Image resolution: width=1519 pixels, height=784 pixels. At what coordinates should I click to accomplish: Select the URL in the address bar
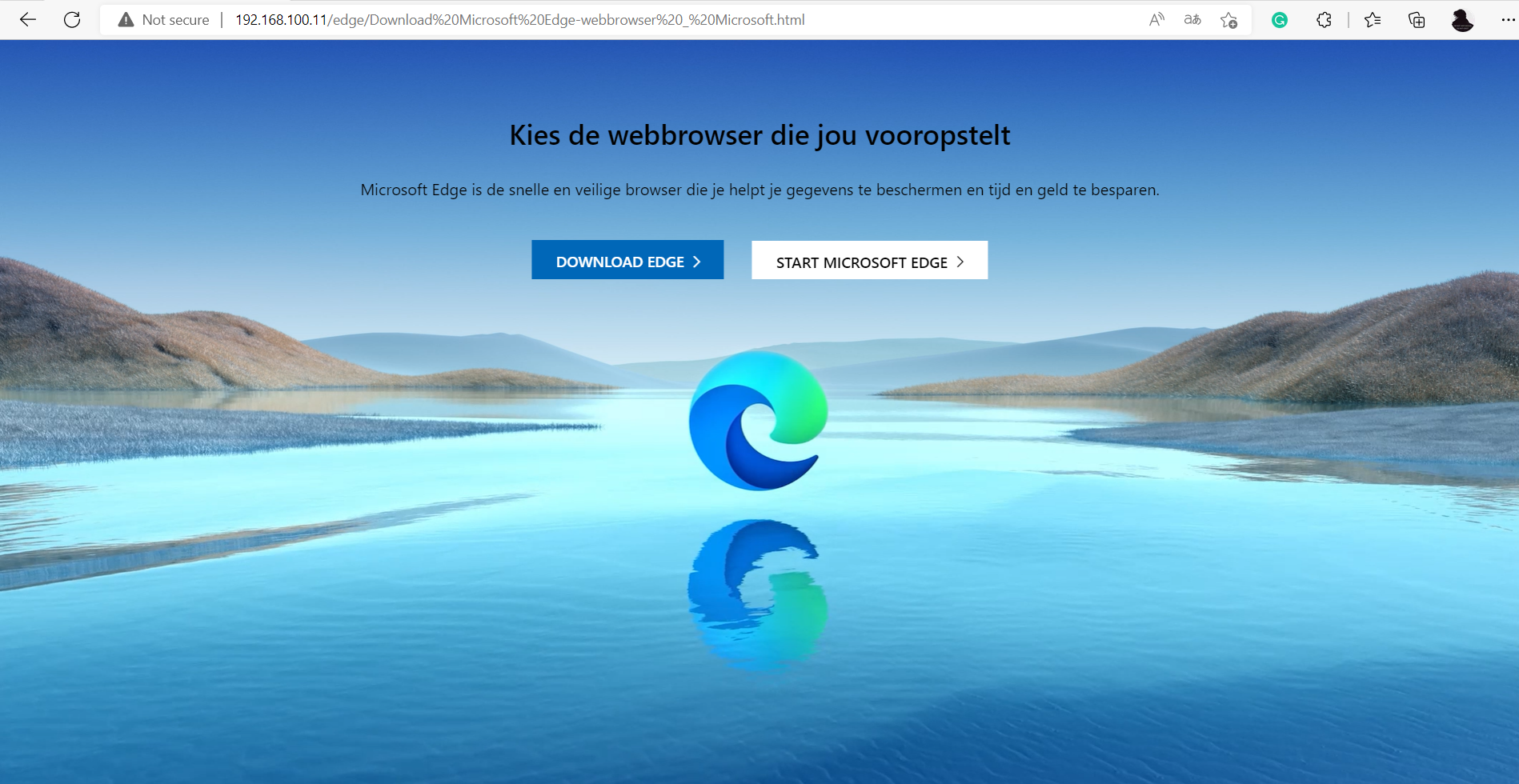519,20
